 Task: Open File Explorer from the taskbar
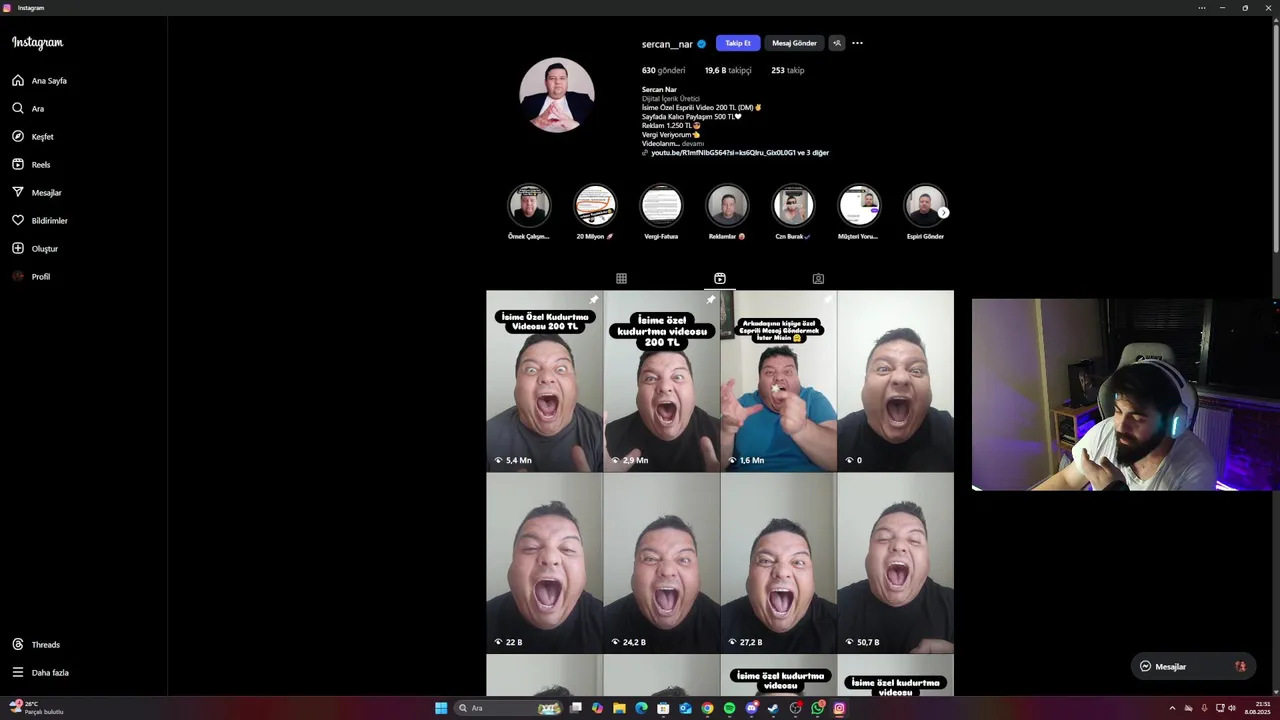[619, 708]
